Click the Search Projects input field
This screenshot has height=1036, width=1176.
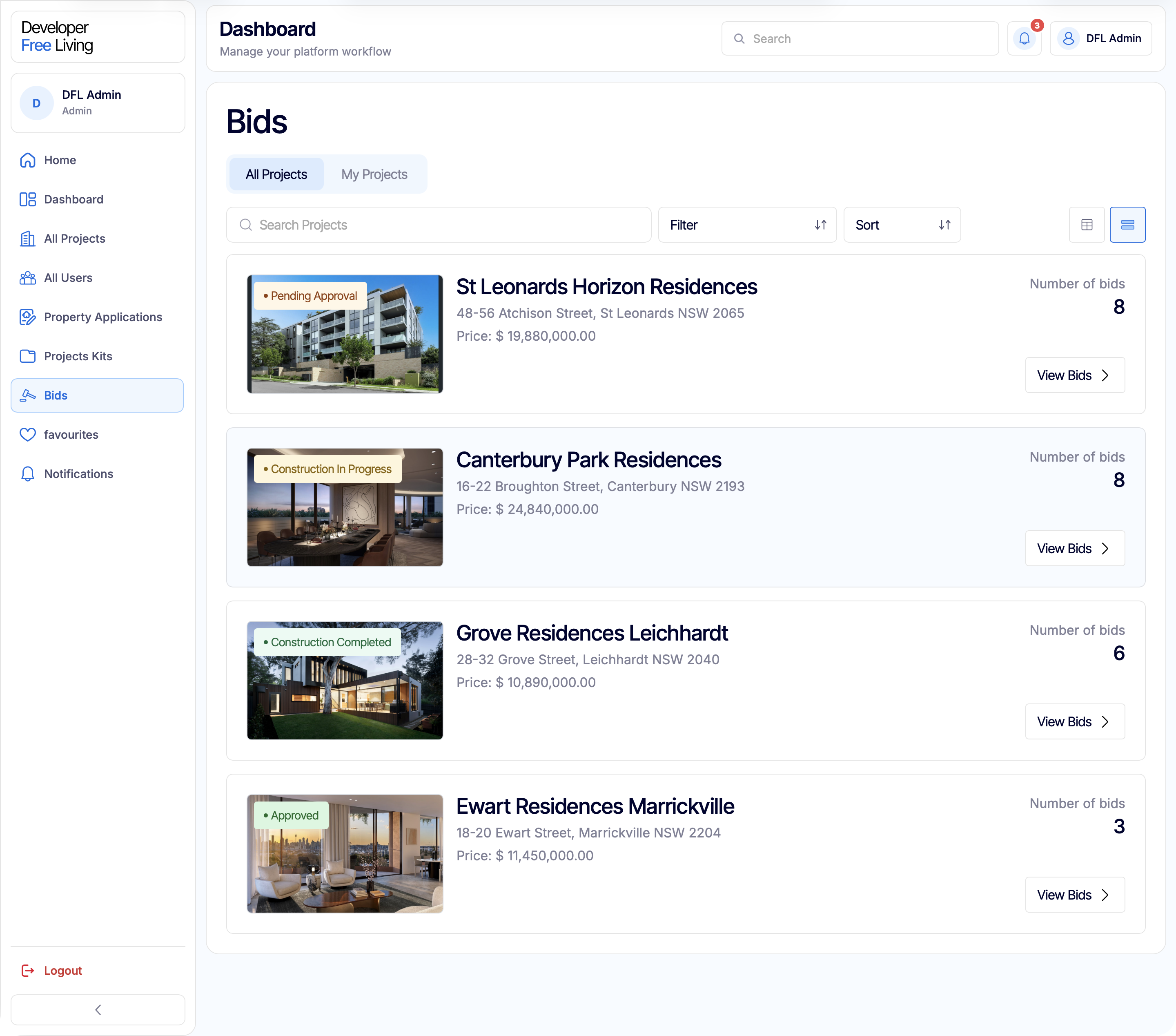439,224
